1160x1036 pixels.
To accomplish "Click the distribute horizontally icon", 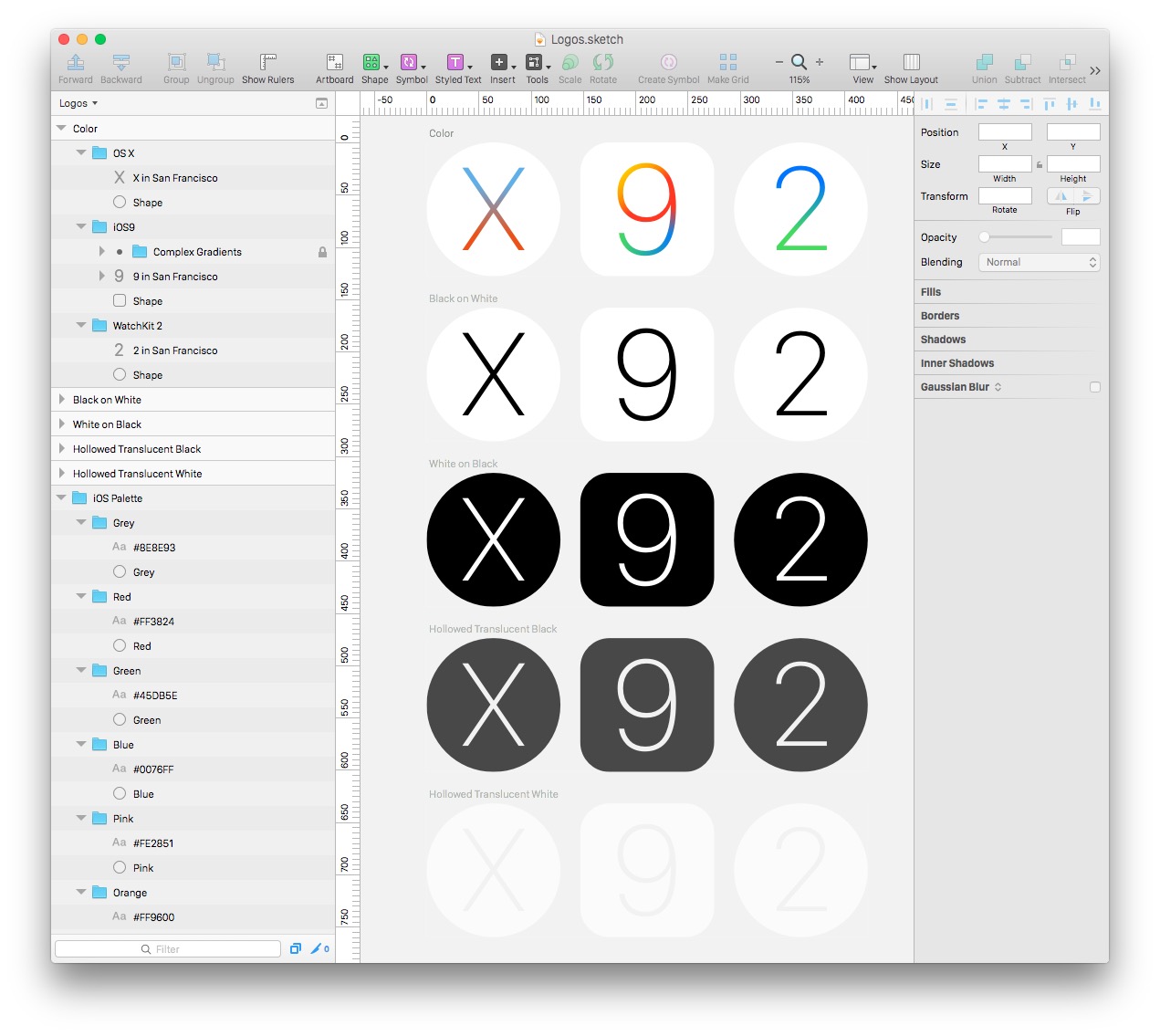I will 927,104.
